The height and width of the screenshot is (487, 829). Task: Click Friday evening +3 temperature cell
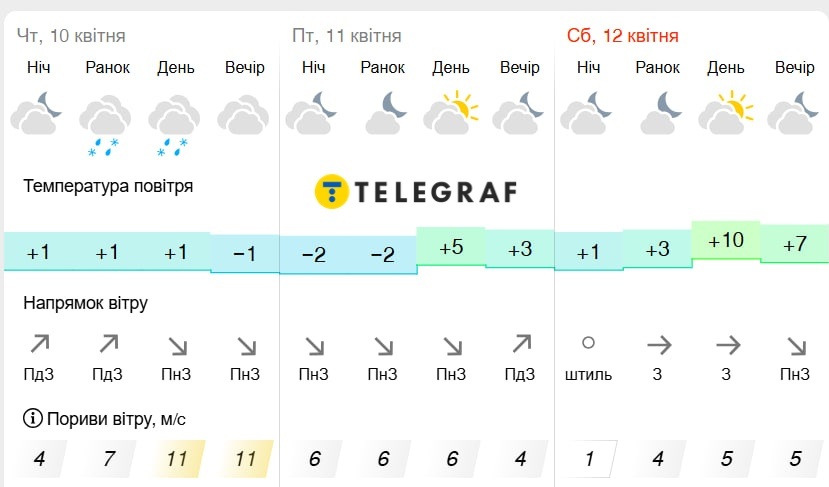[520, 249]
